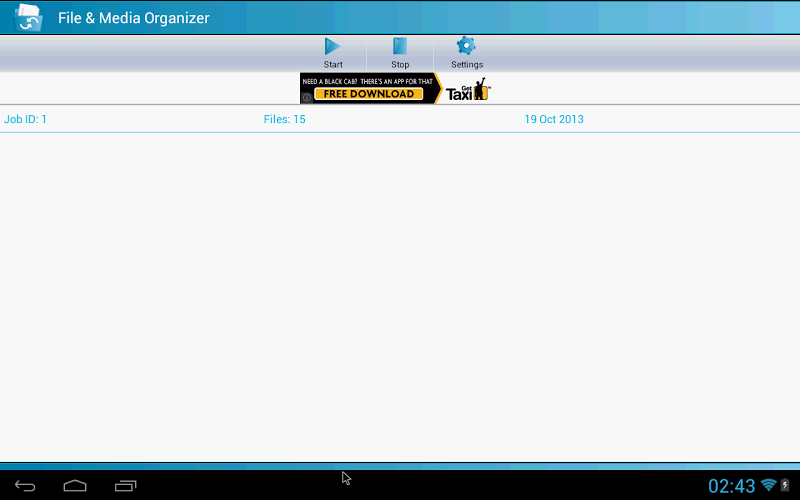
Task: Tap the battery status icon
Action: pos(785,485)
